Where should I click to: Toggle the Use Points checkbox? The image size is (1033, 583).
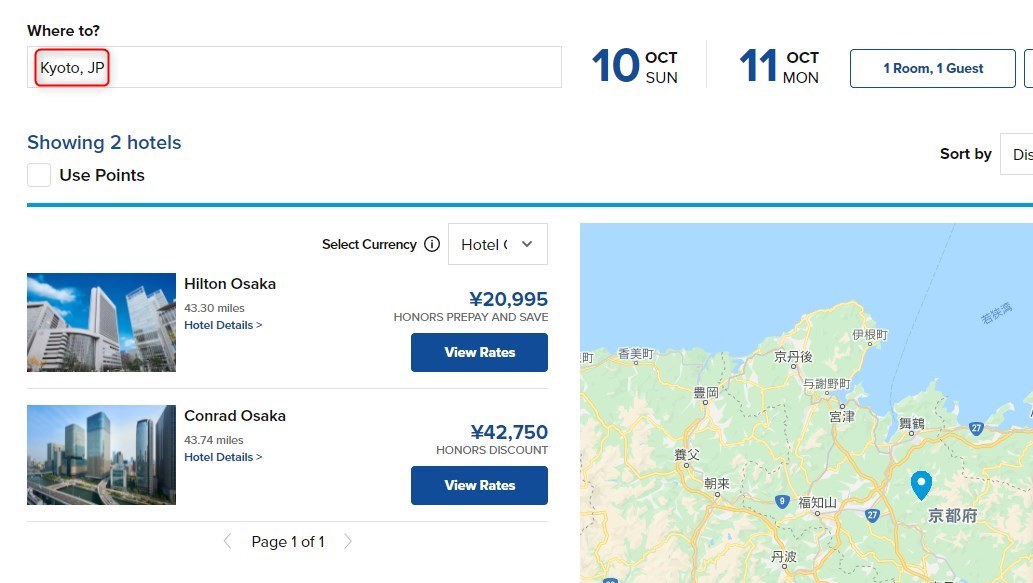click(39, 175)
